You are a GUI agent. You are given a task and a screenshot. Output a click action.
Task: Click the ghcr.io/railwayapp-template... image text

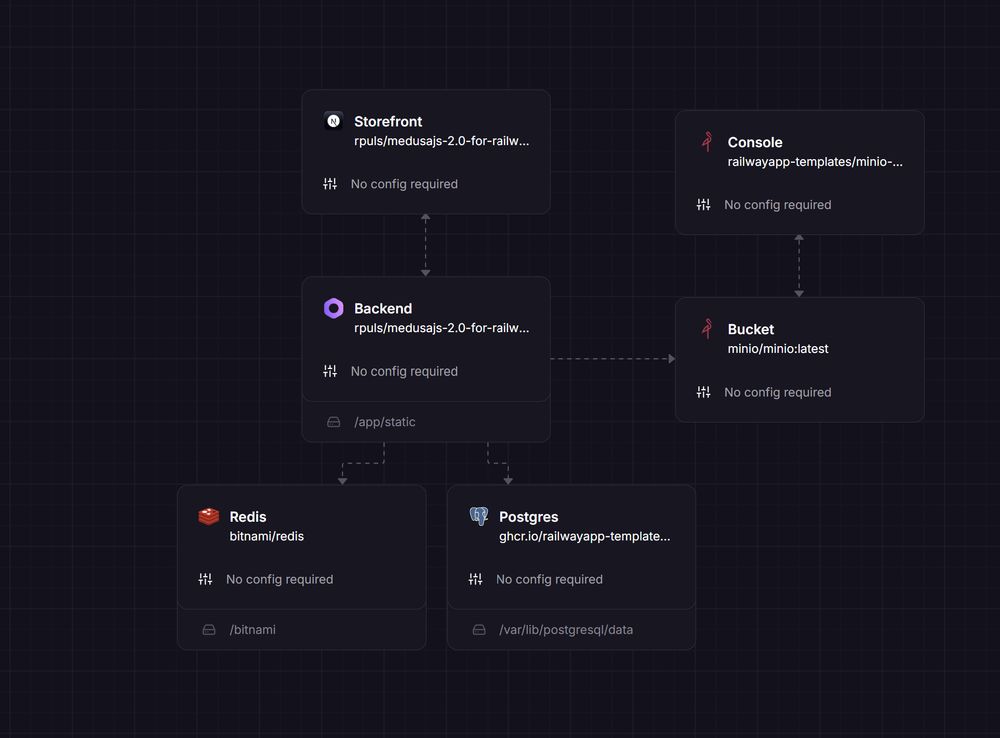[584, 536]
